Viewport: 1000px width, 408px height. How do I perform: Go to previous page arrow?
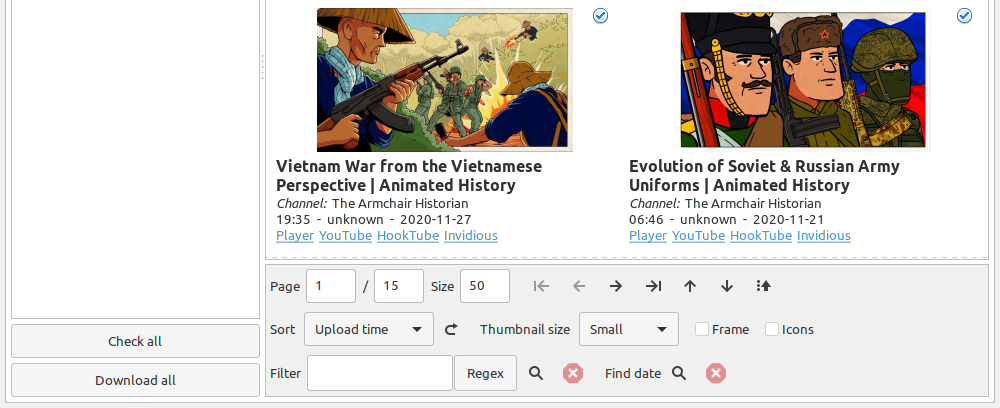coord(578,286)
